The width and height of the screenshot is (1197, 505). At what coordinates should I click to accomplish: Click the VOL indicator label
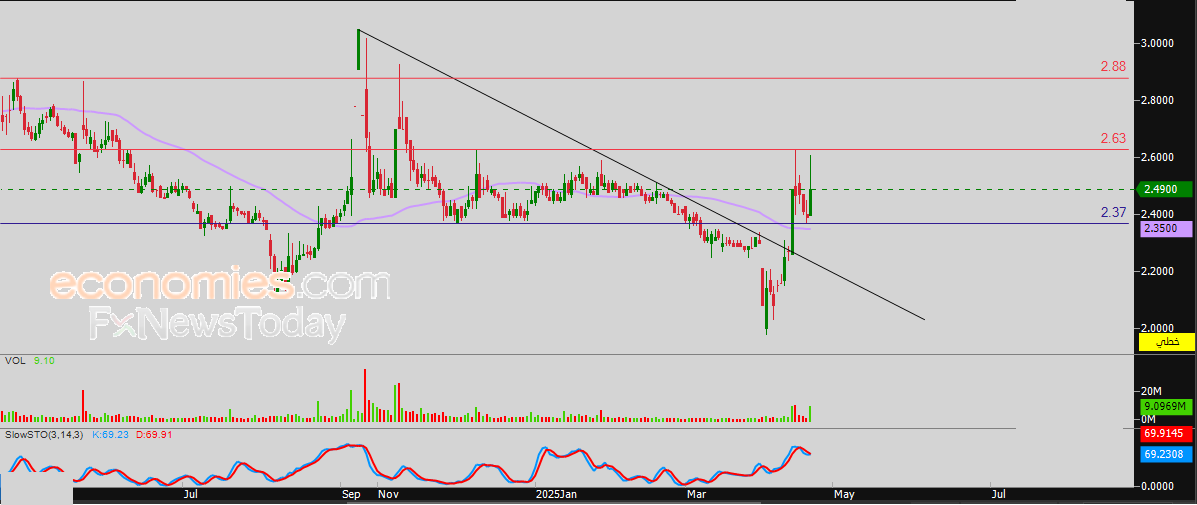point(15,360)
